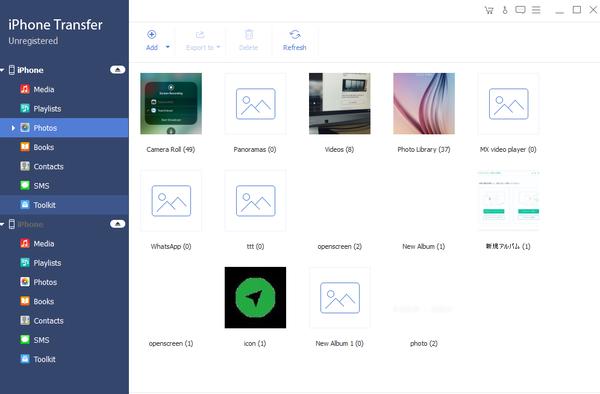Screen dimensions: 600x394
Task: Open Books under the second iPhone
Action: click(x=64, y=301)
